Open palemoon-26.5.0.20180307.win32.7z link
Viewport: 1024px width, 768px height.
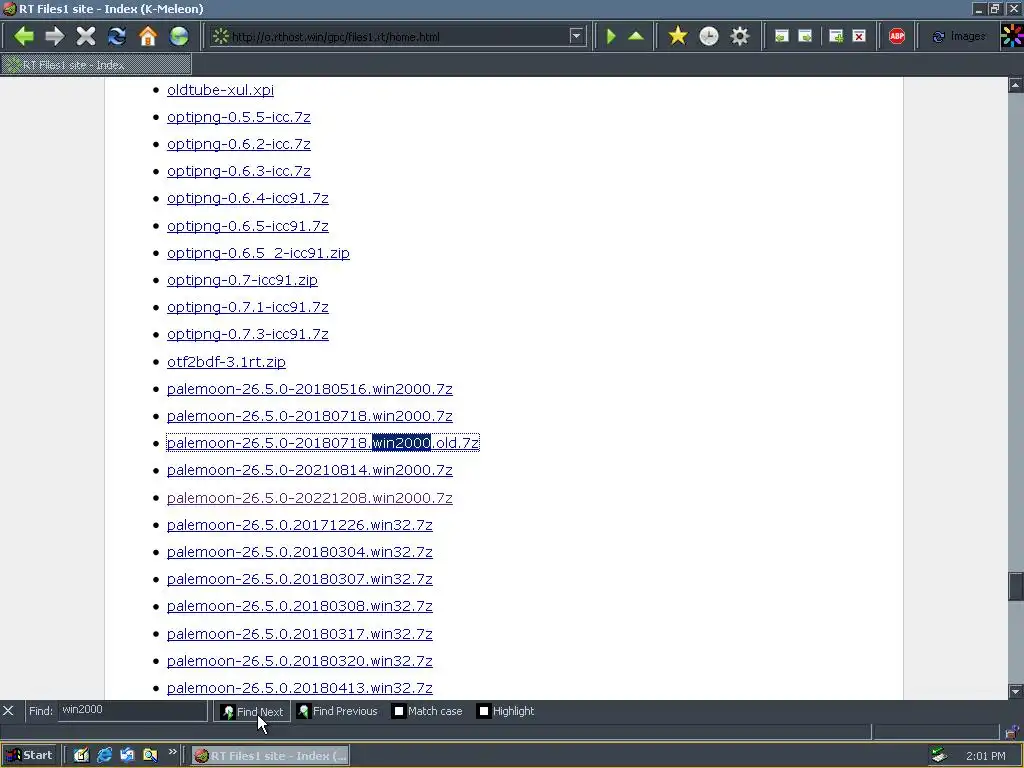tap(300, 579)
